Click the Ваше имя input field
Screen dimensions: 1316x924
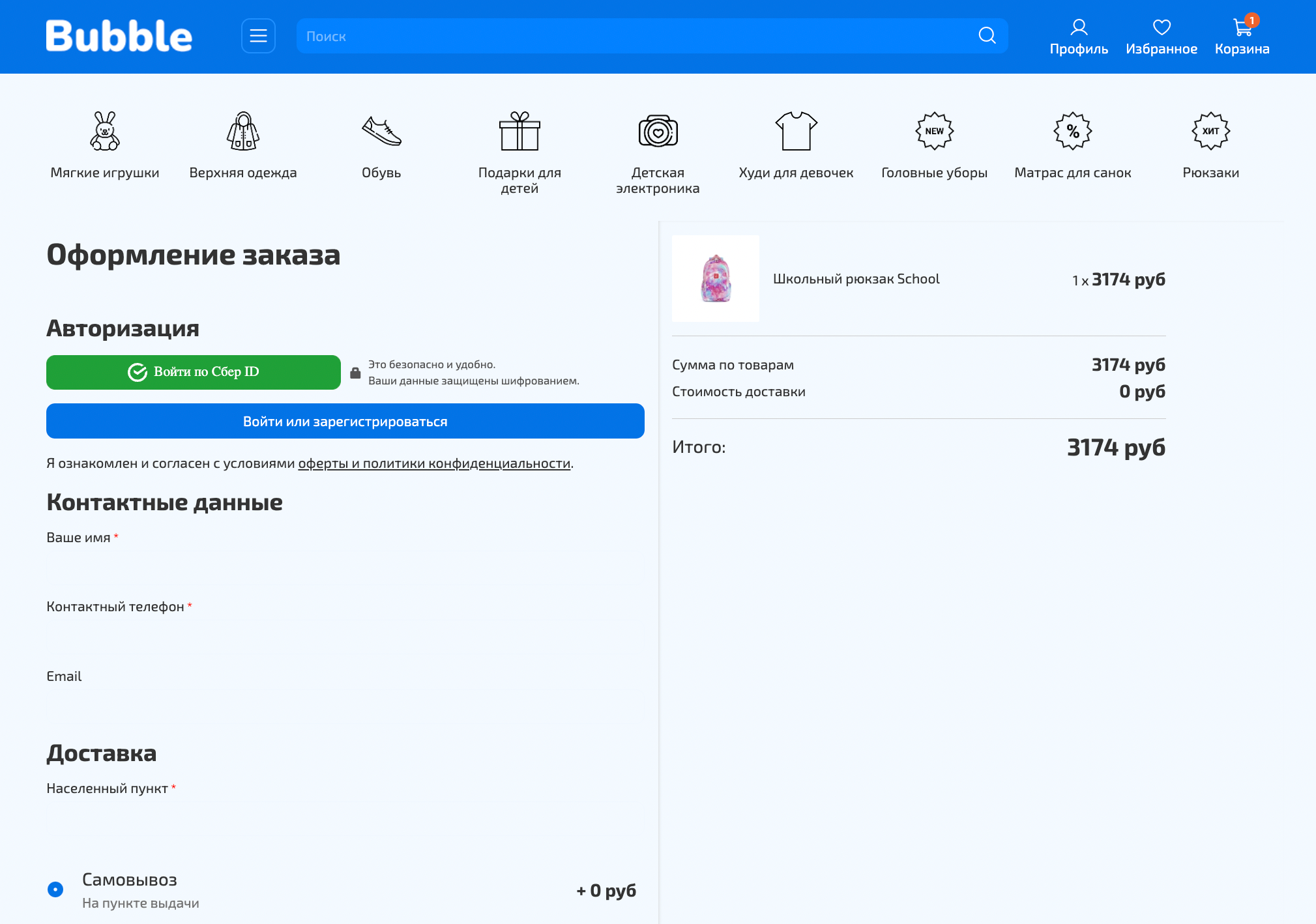pyautogui.click(x=345, y=571)
